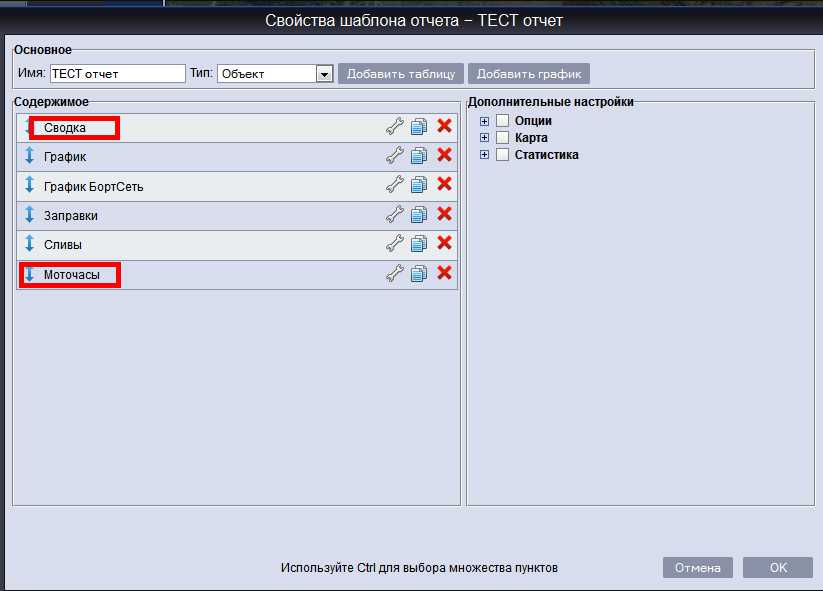The image size is (823, 591).
Task: Copy the График БортСеть item
Action: point(419,185)
